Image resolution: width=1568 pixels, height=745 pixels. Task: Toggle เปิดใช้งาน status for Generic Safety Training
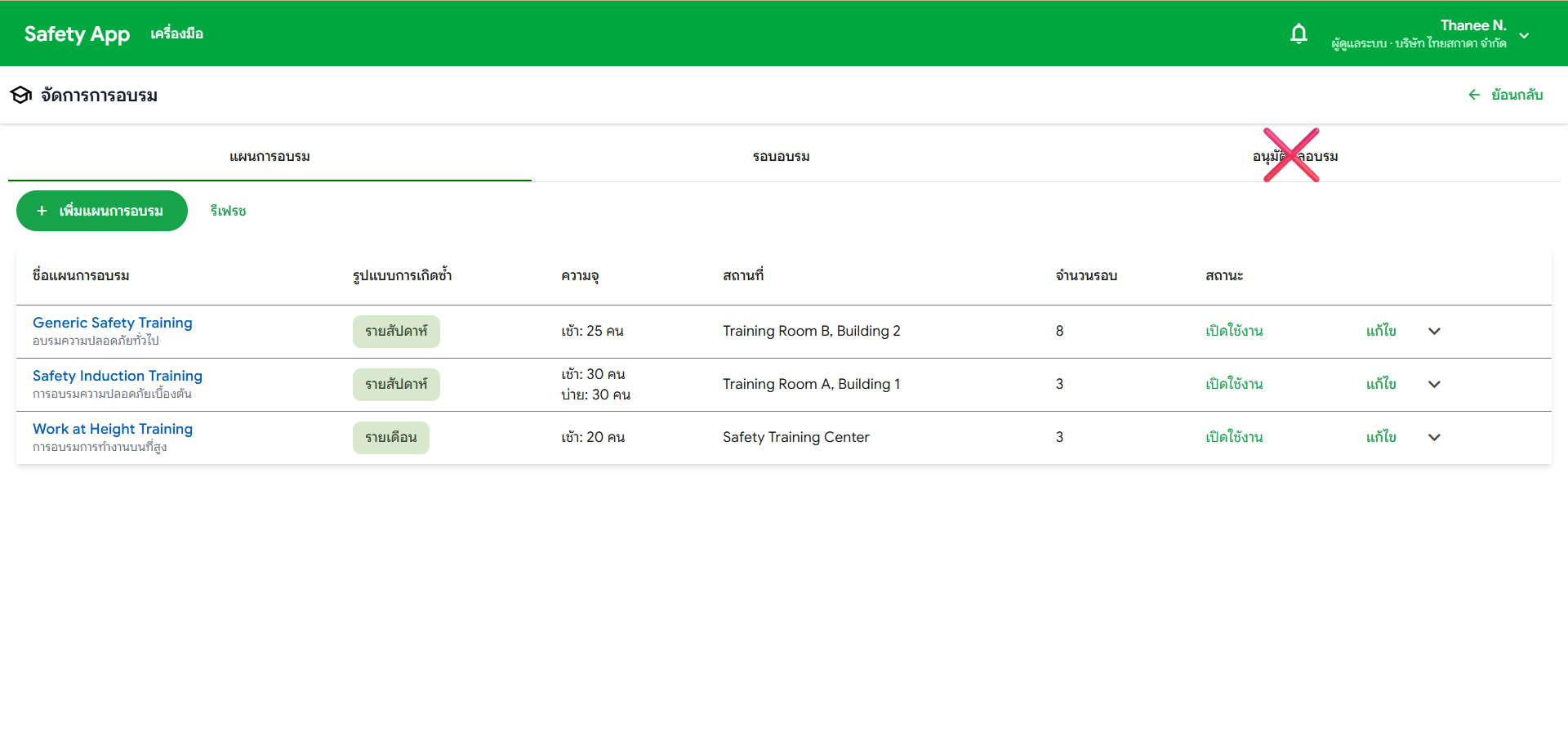coord(1234,331)
